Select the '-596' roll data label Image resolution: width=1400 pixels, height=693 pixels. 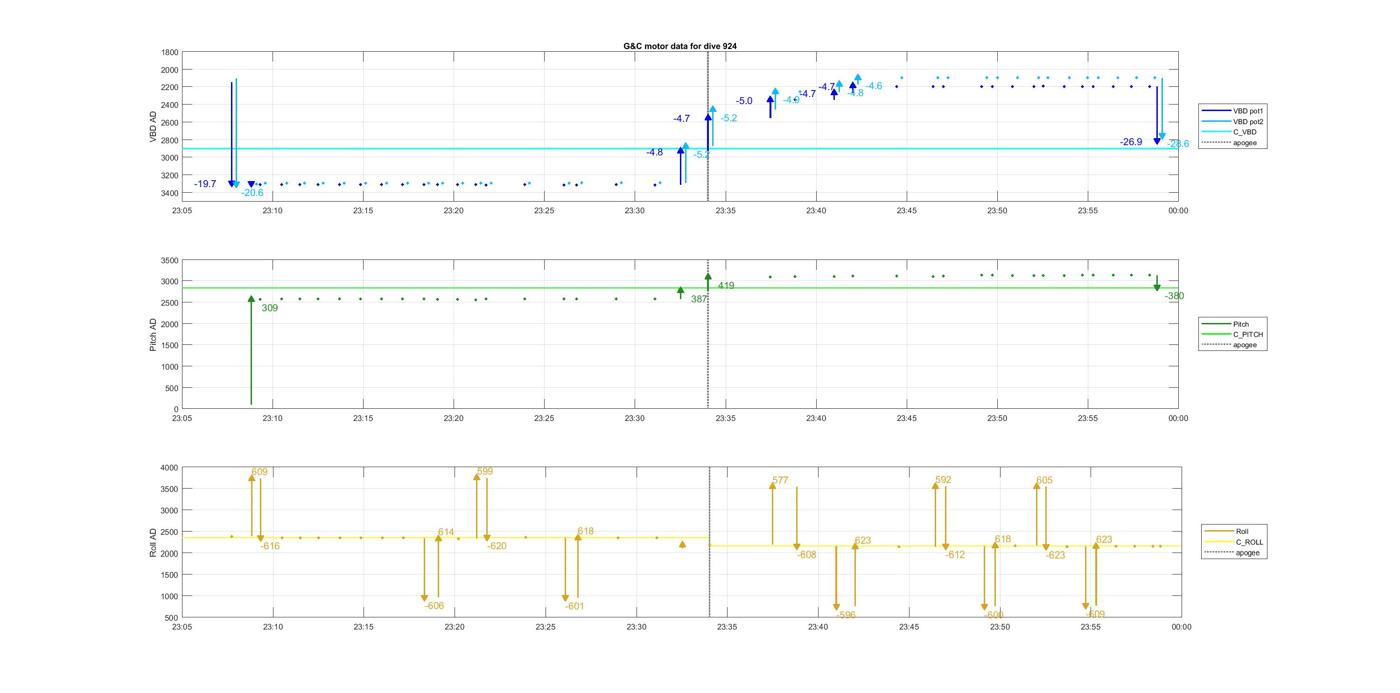[x=846, y=615]
